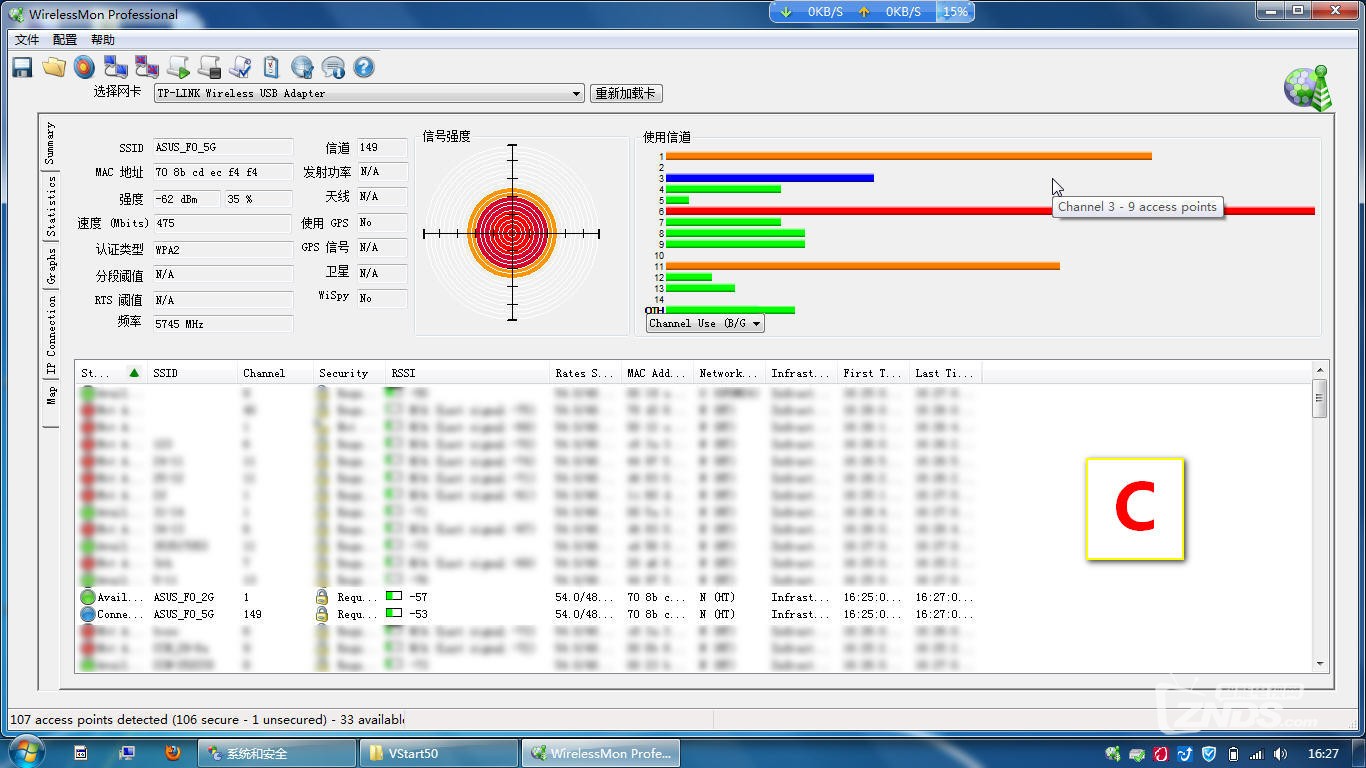
Task: Click the access point list vertical scrollbar thumb
Action: pyautogui.click(x=1320, y=398)
